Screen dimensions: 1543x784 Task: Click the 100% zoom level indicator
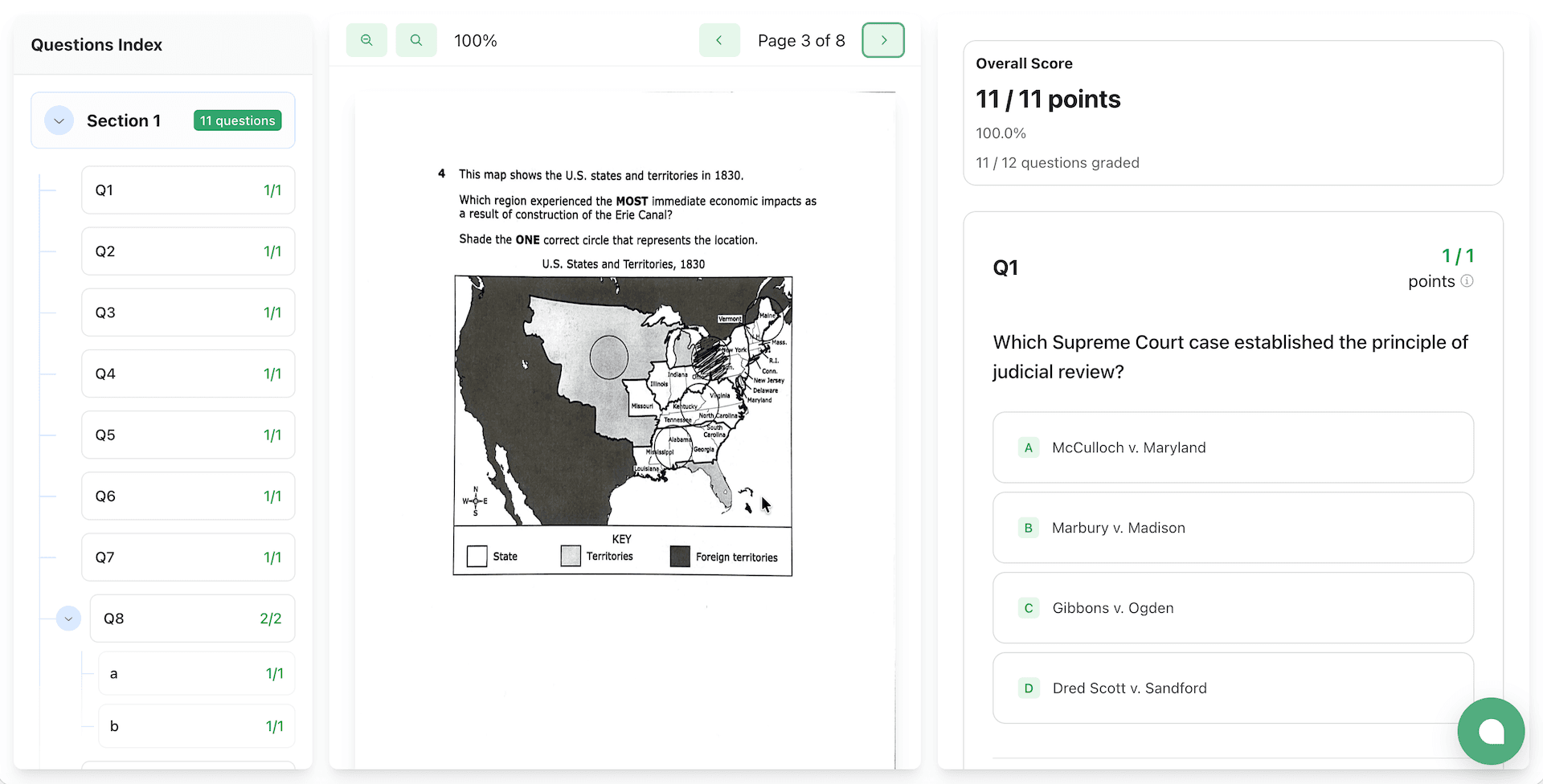point(475,39)
